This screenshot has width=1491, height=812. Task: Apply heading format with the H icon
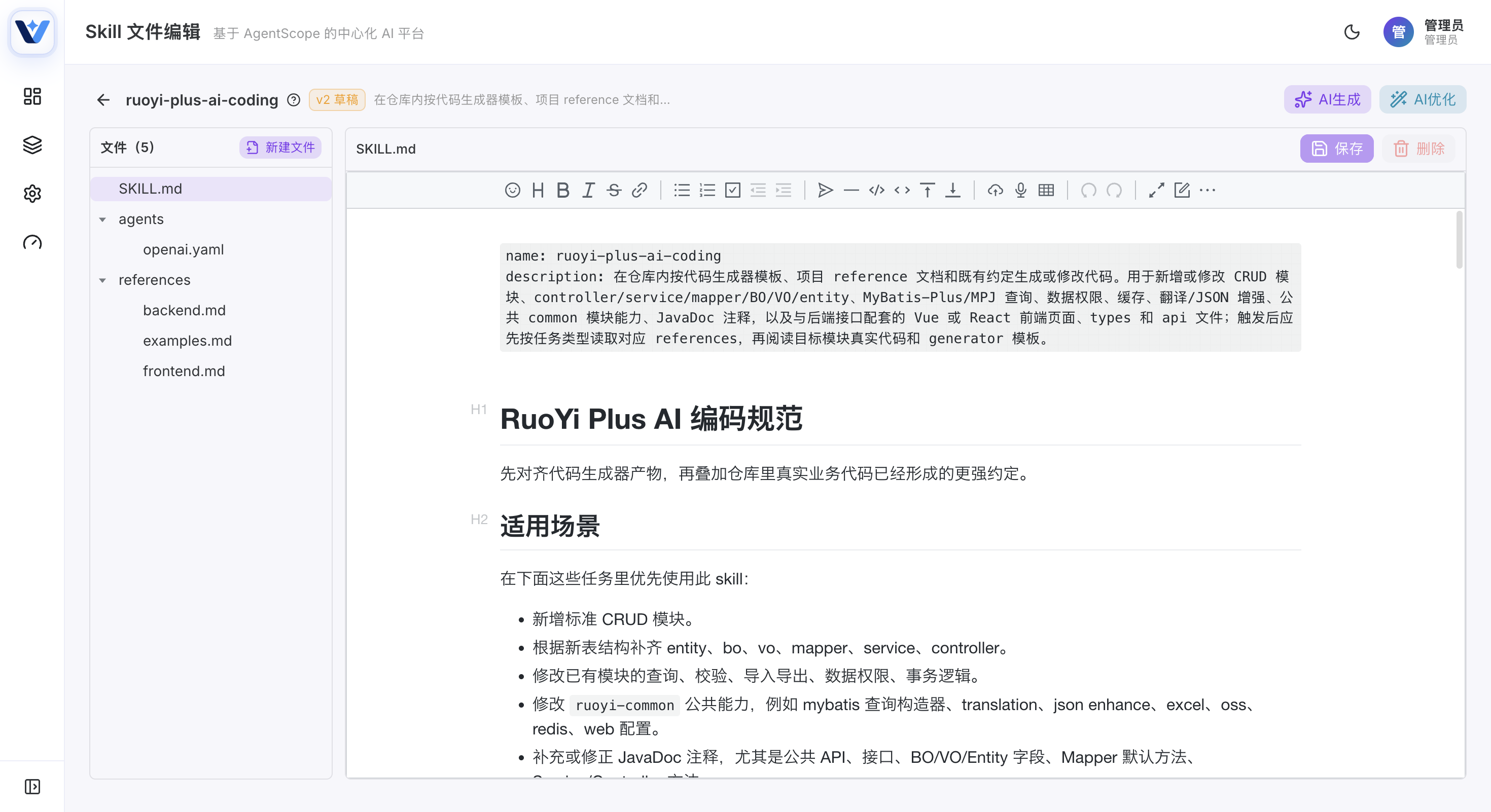coord(538,190)
